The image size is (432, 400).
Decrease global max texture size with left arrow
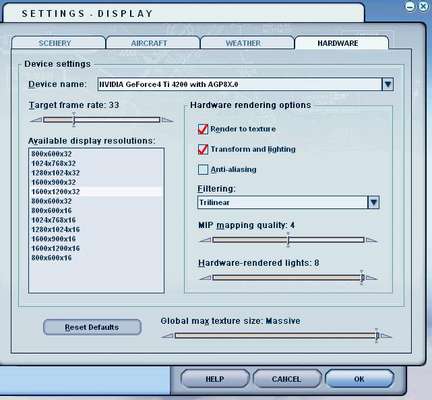(167, 336)
